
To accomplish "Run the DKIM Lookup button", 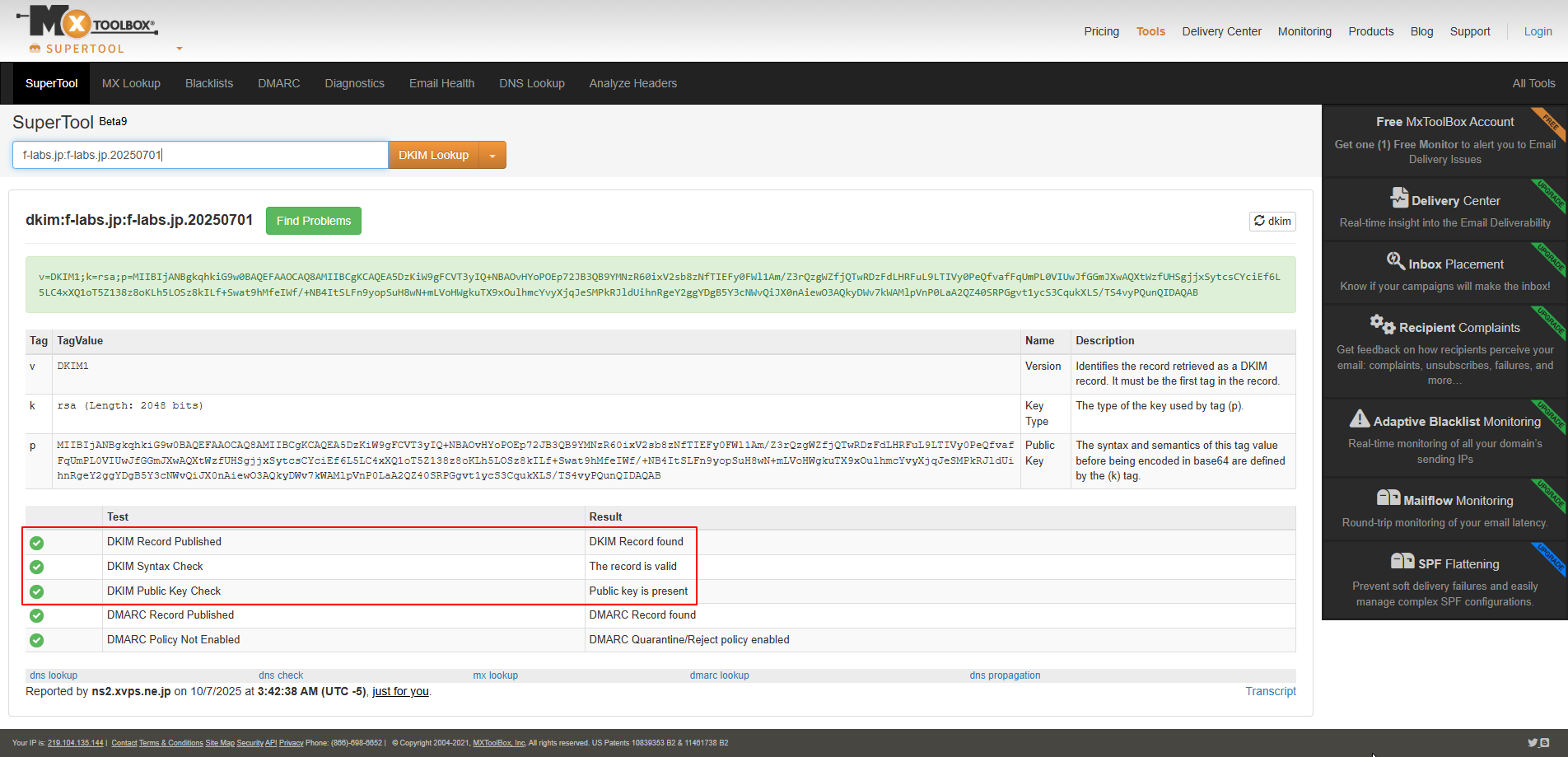I will [x=433, y=155].
